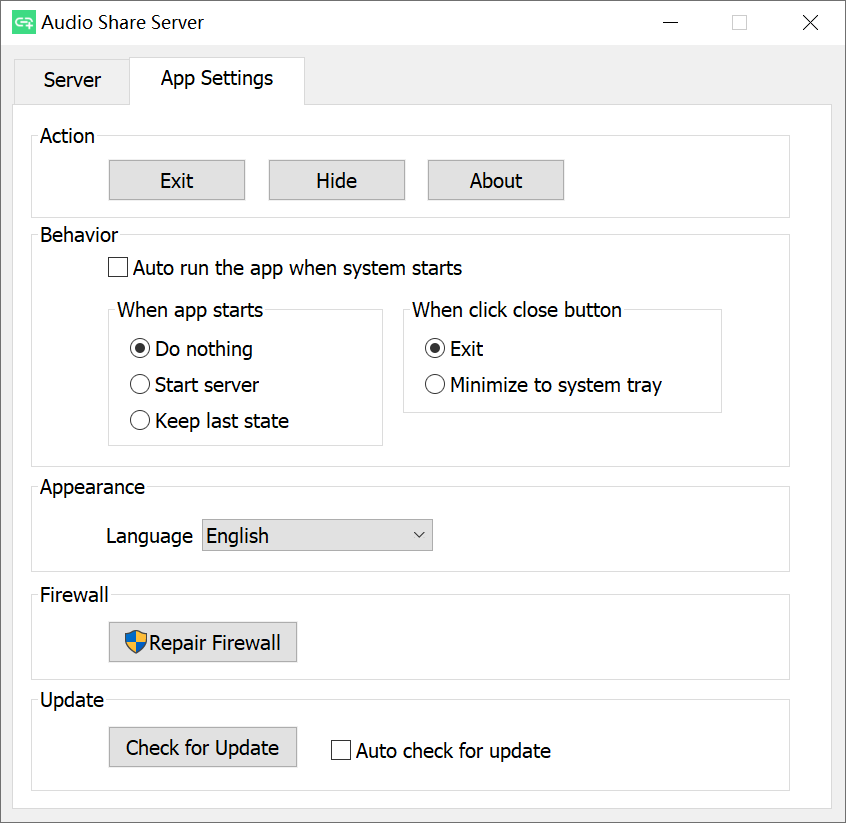Open the About dialog
Viewport: 846px width, 823px height.
pos(496,181)
